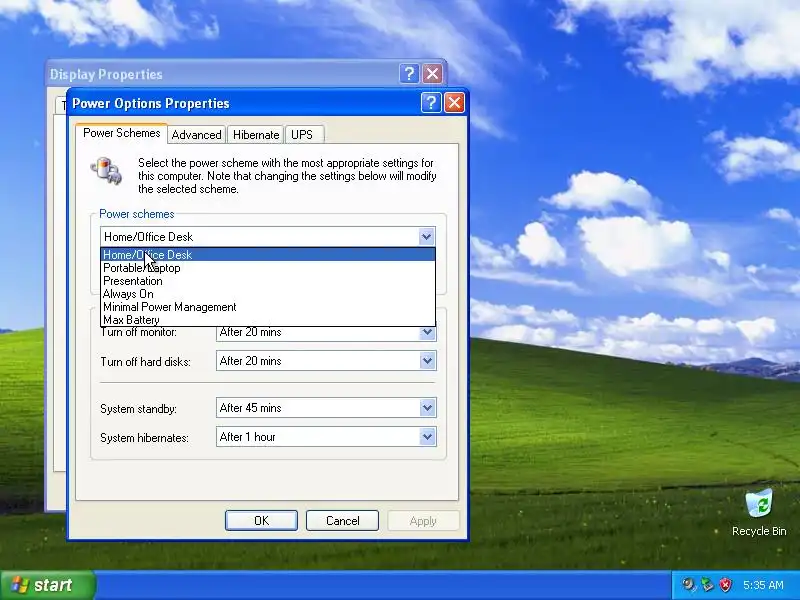Click the Display Properties title bar

[222, 74]
